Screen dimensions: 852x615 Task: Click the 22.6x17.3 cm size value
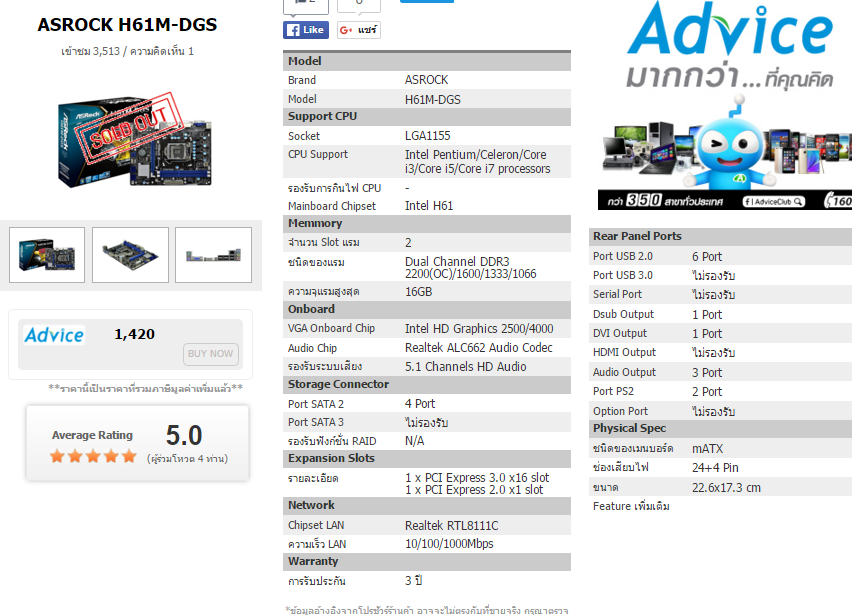click(x=726, y=488)
